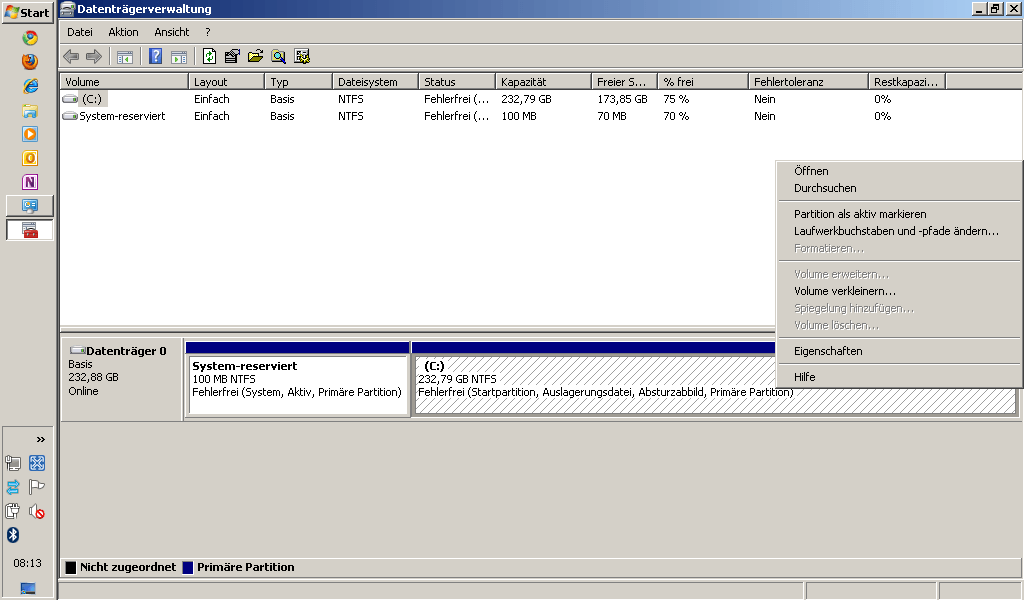
Task: Expand hidden tray icons with the chevron
Action: point(41,439)
